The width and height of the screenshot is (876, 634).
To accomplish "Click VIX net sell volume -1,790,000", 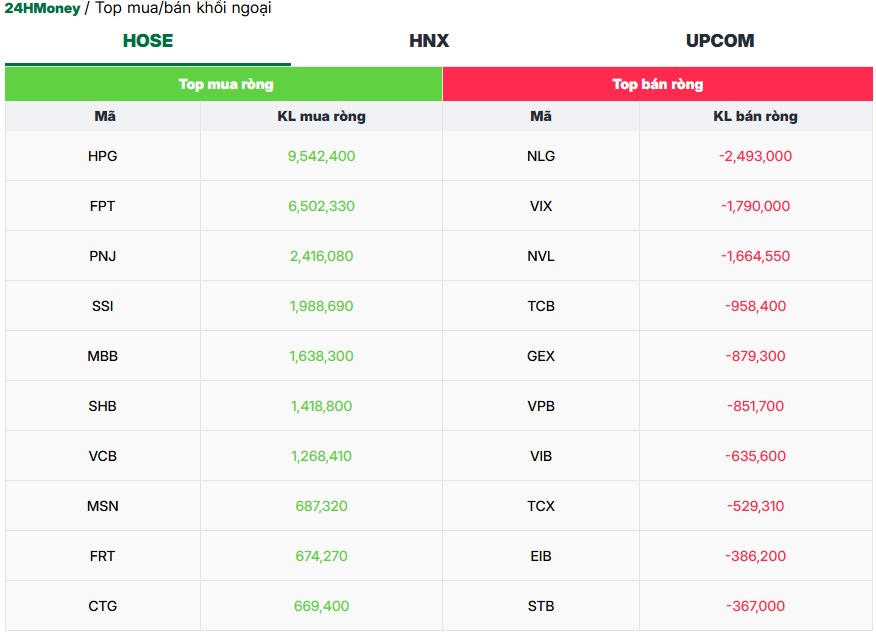I will click(x=755, y=206).
